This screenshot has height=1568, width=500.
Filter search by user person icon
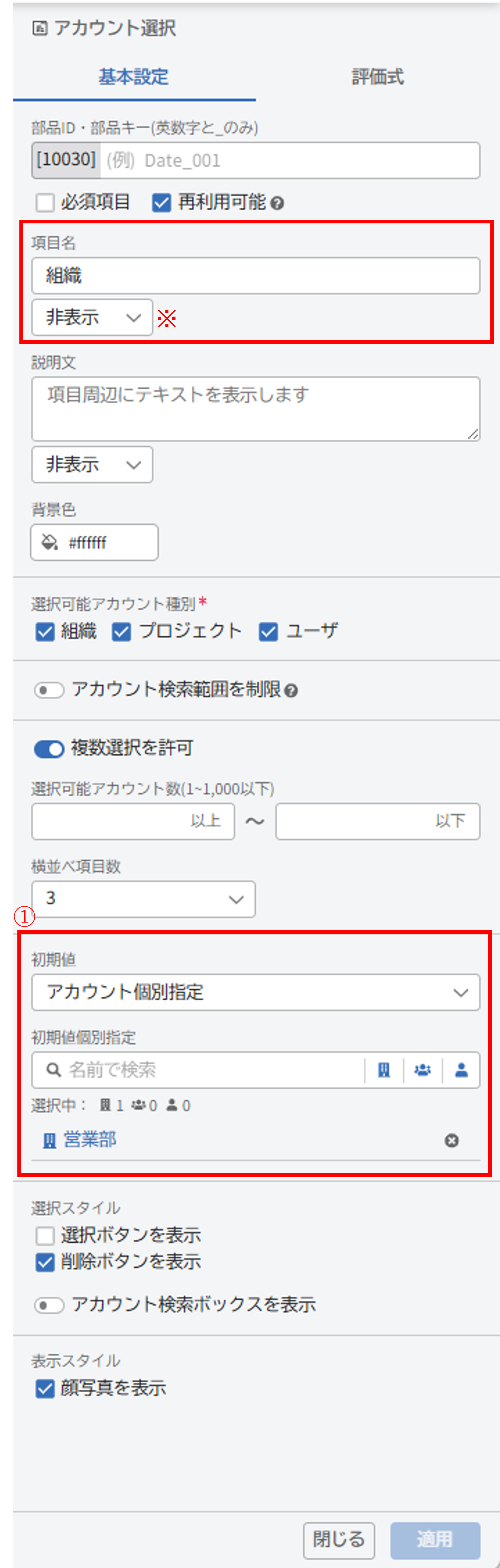[x=461, y=1070]
